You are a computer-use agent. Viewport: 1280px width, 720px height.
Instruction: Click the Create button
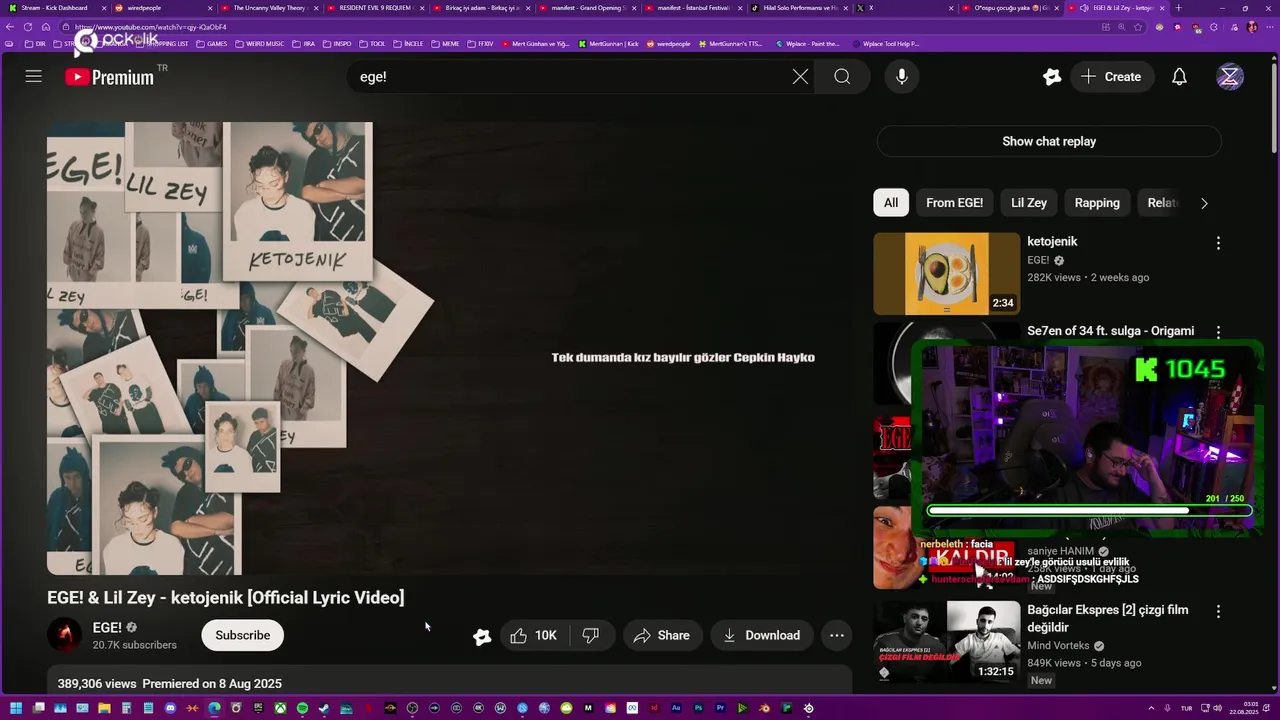(x=1111, y=77)
